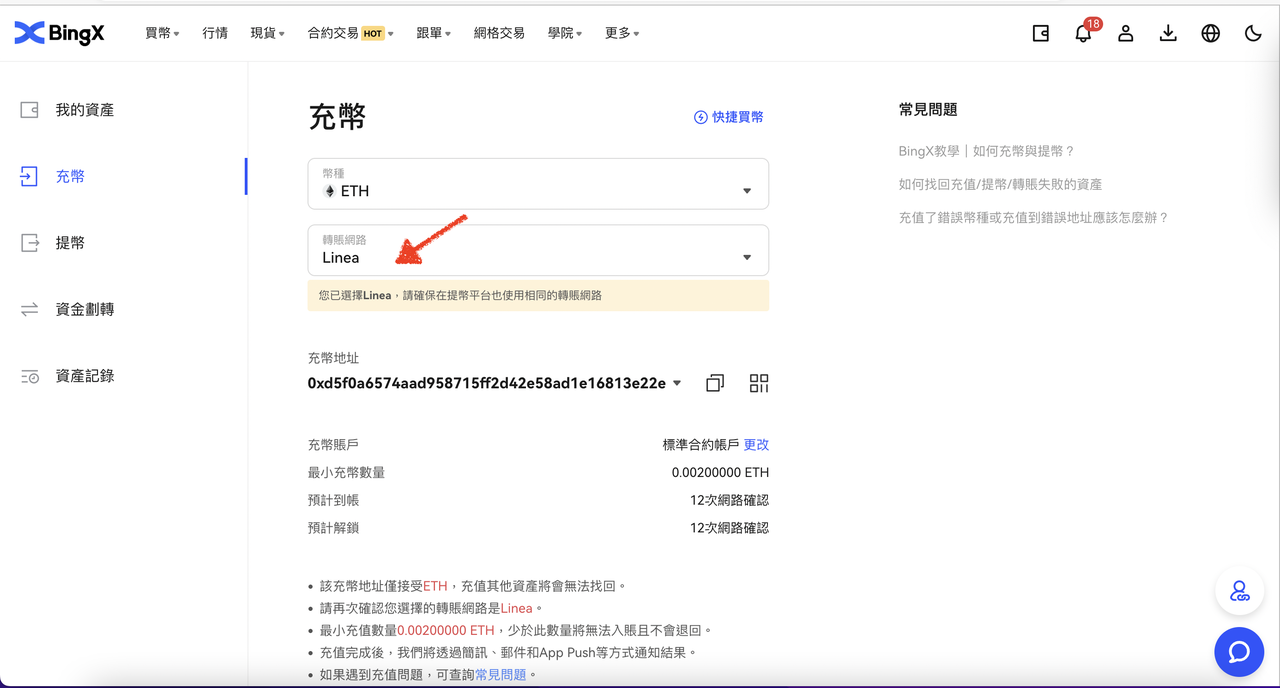1280x688 pixels.
Task: Go to 行情 in top navigation
Action: tap(215, 33)
